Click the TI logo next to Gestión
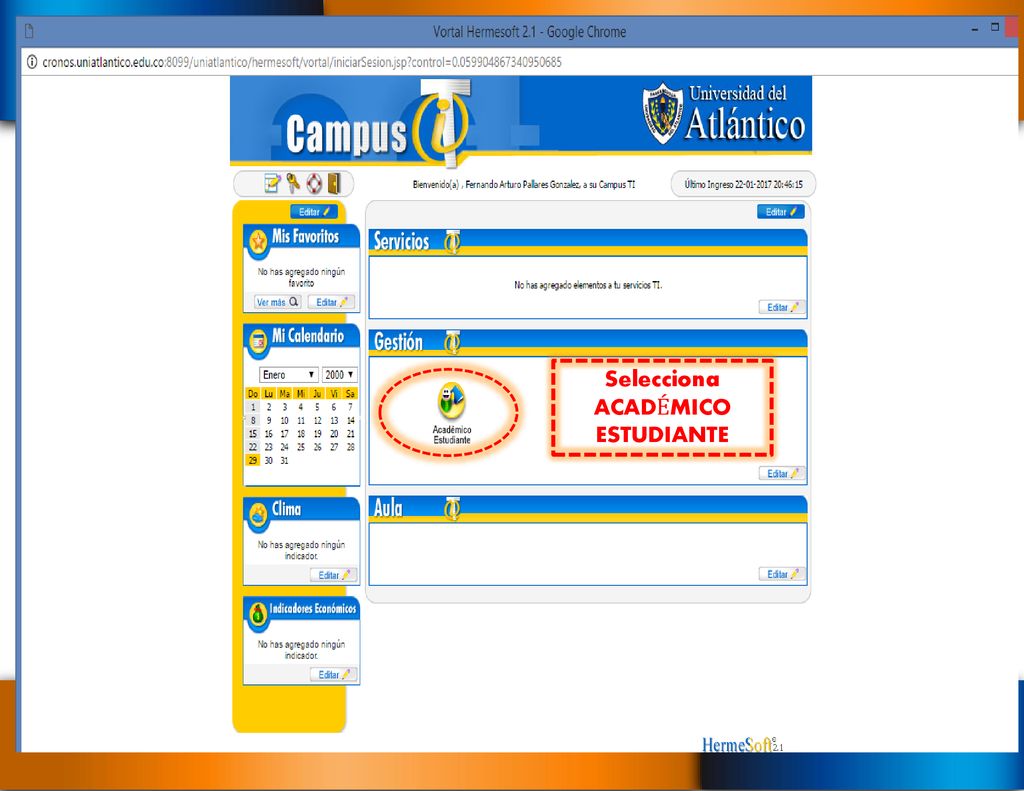1024x791 pixels. coord(452,342)
